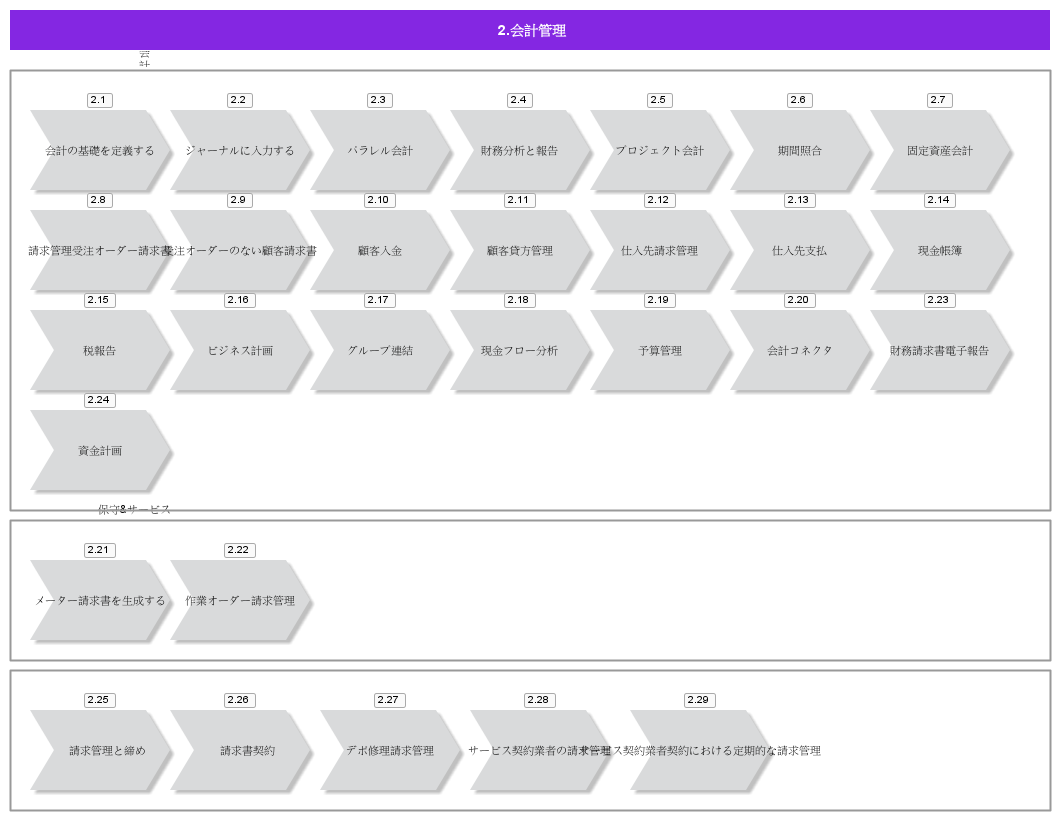The width and height of the screenshot is (1060, 820).
Task: Select the ジャーナルに入力する chevron
Action: (240, 150)
